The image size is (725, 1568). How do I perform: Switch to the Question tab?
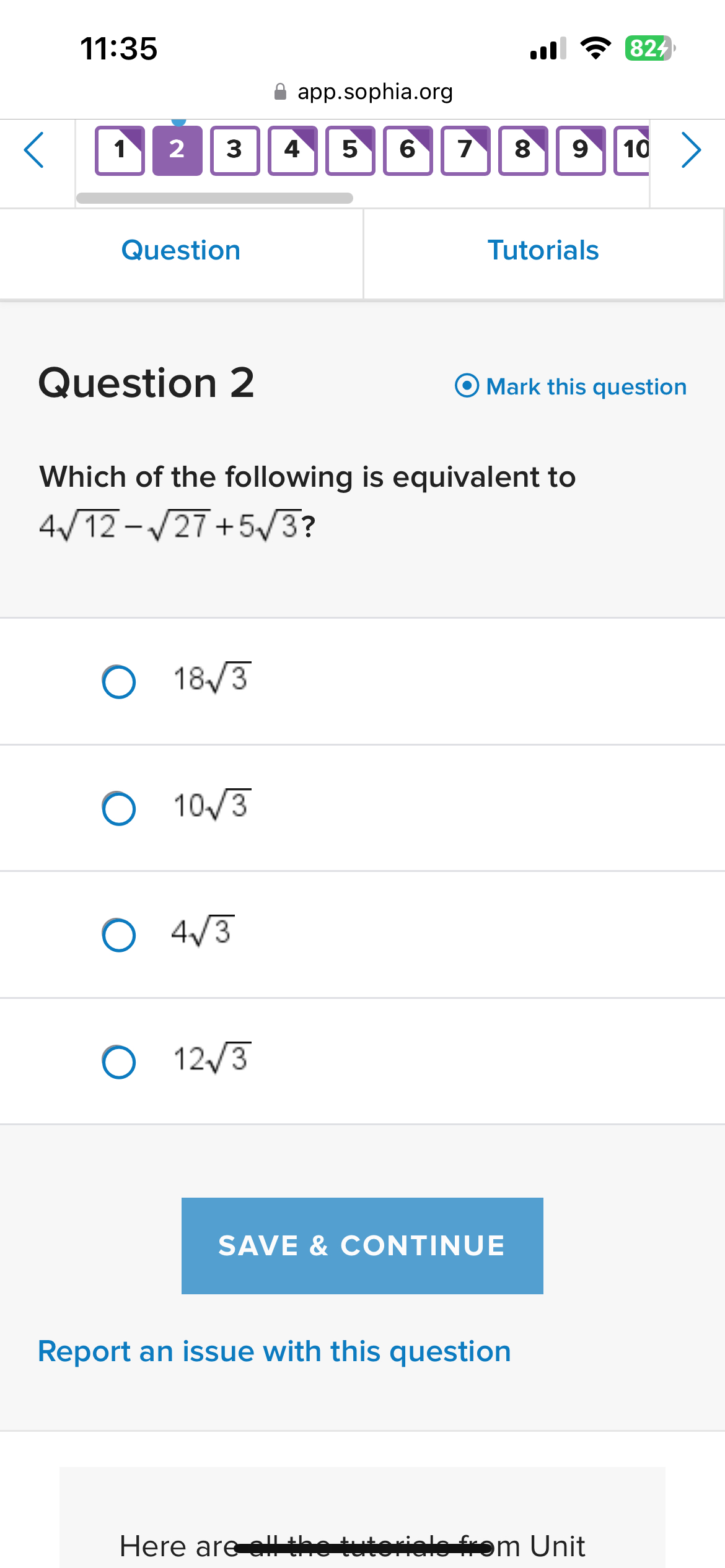181,250
